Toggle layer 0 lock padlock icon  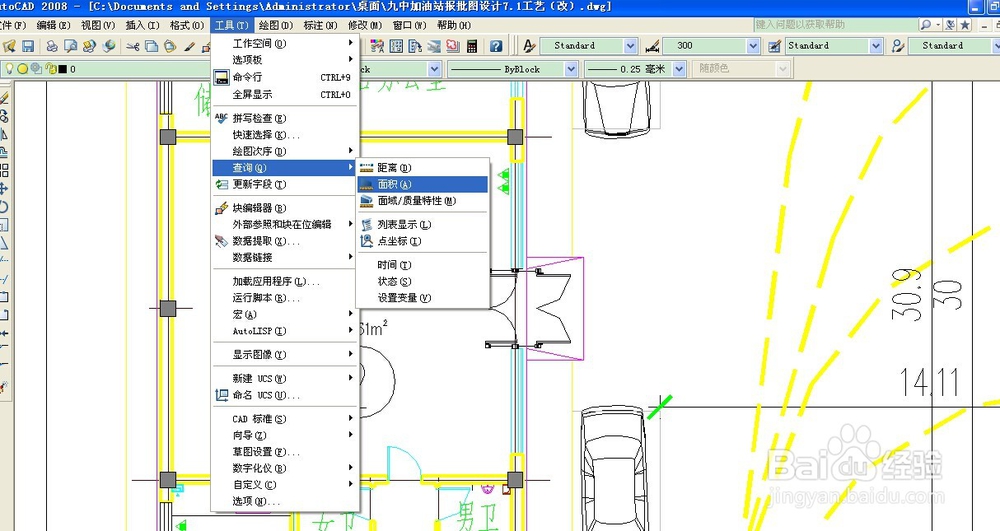tap(51, 68)
